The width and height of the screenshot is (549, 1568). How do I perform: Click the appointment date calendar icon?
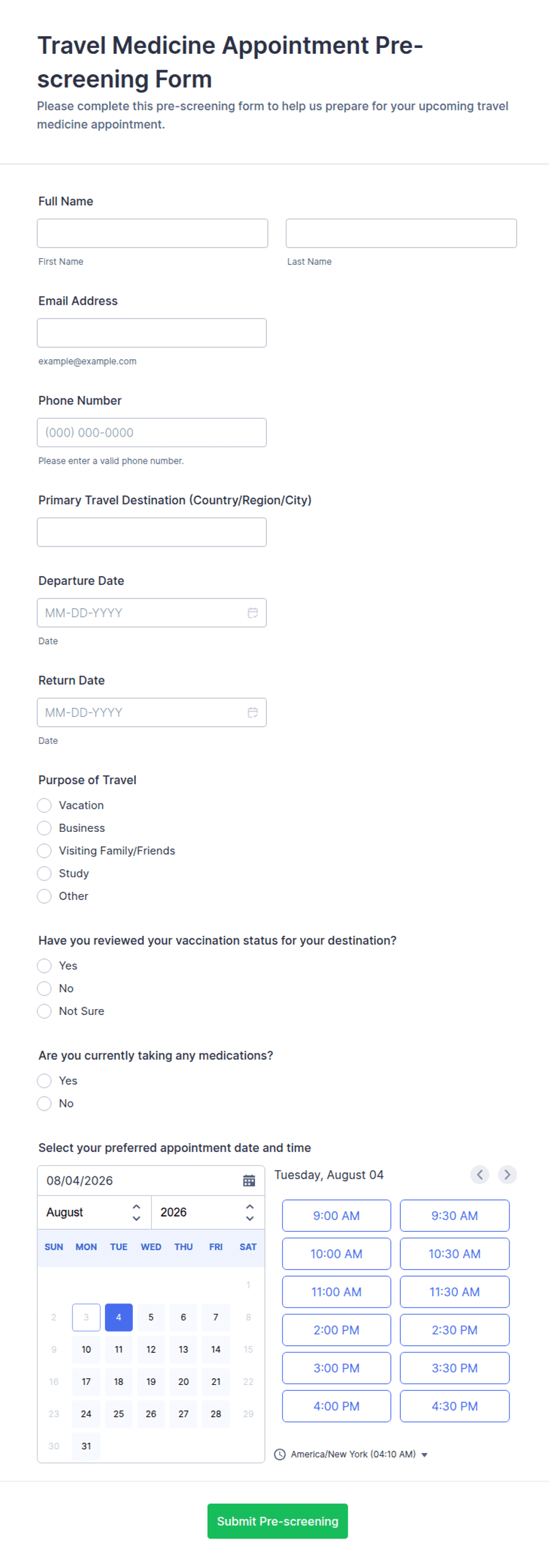coord(249,1180)
